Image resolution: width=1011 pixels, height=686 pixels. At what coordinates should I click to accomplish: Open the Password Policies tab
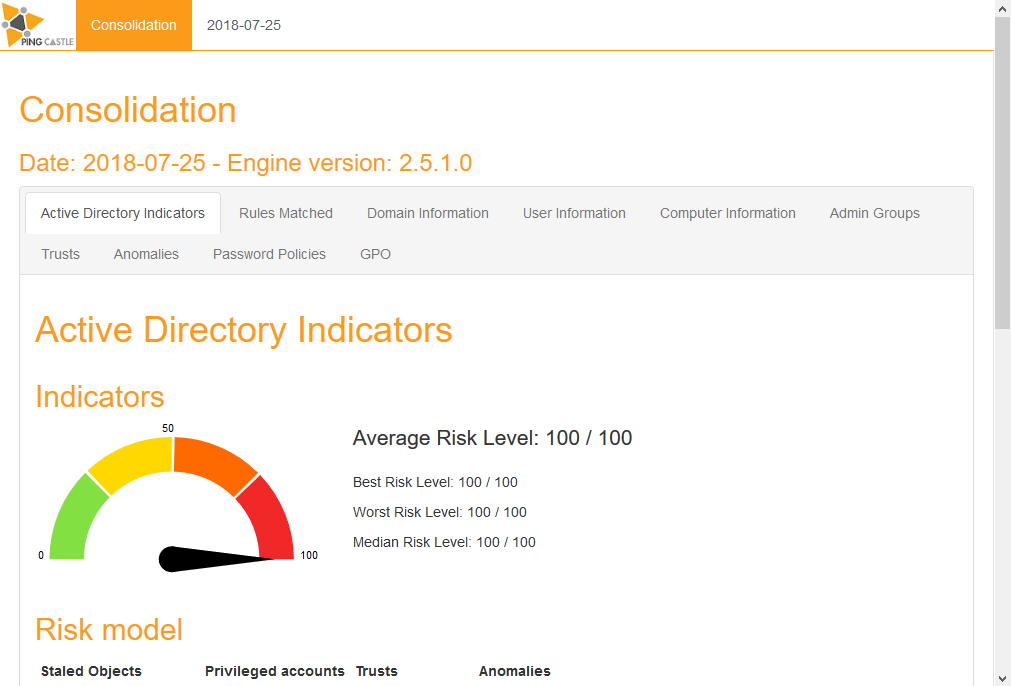click(x=269, y=254)
